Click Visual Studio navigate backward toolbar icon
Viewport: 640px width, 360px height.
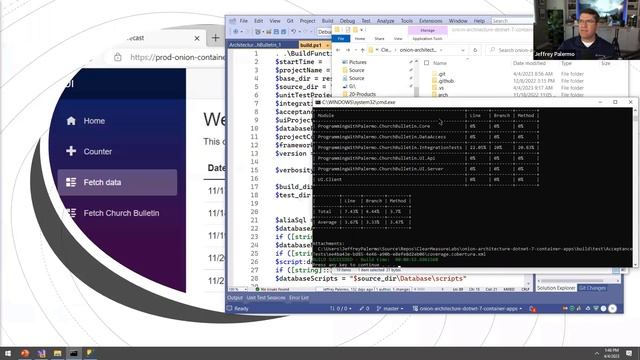(x=236, y=31)
